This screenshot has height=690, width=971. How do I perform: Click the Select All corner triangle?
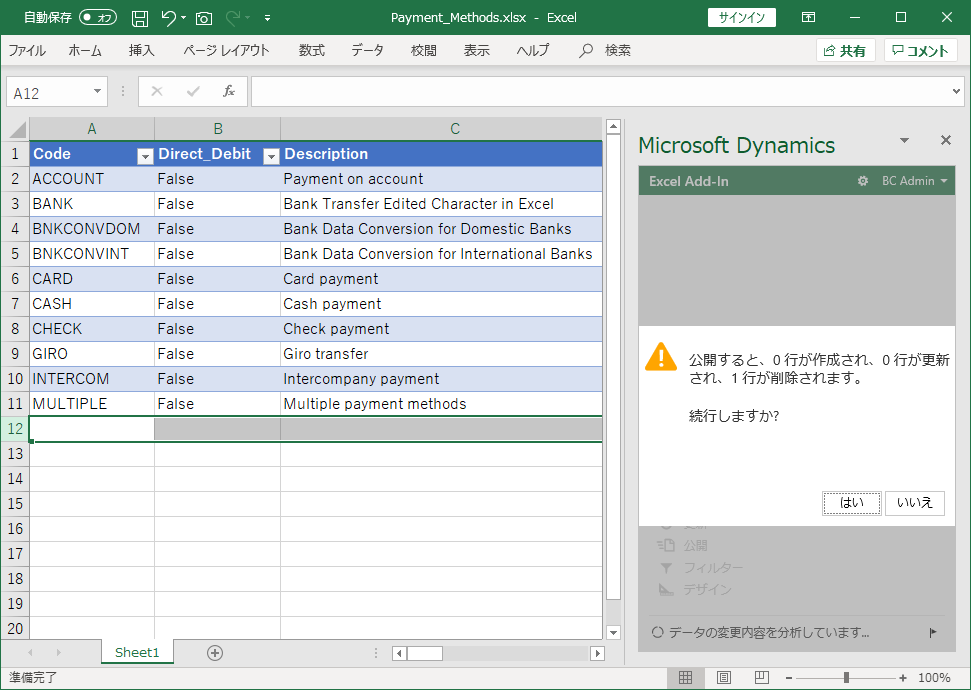[x=17, y=129]
